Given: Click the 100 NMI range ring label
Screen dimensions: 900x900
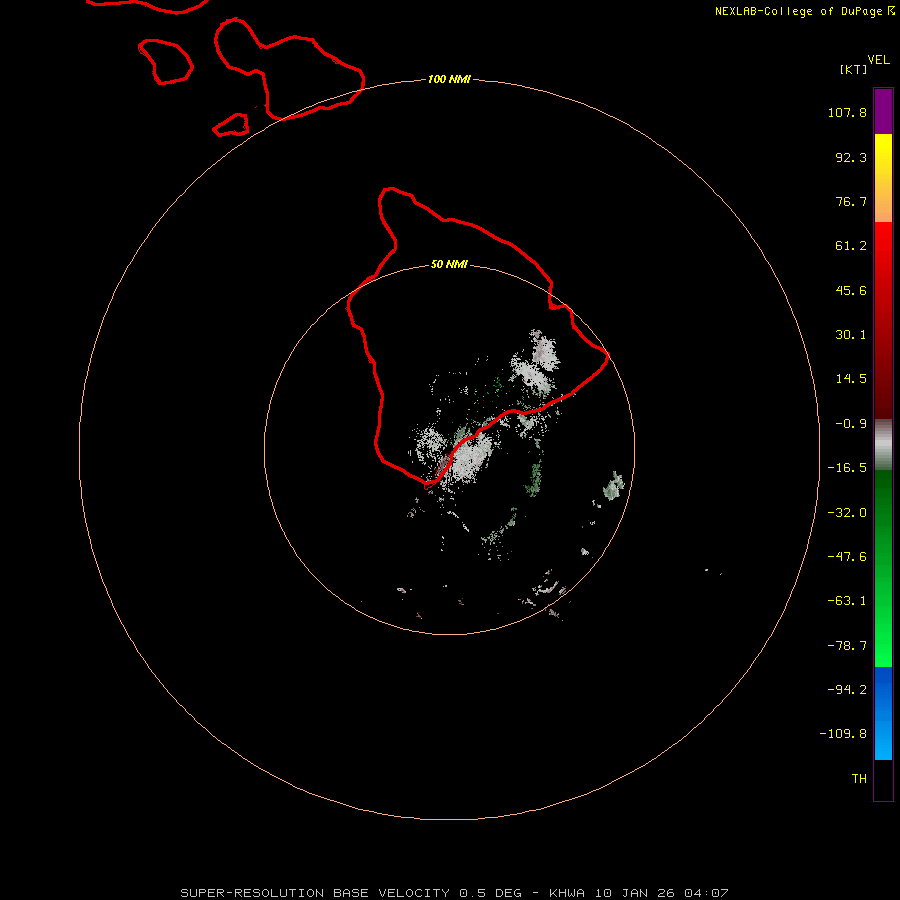Looking at the screenshot, I should pyautogui.click(x=449, y=79).
